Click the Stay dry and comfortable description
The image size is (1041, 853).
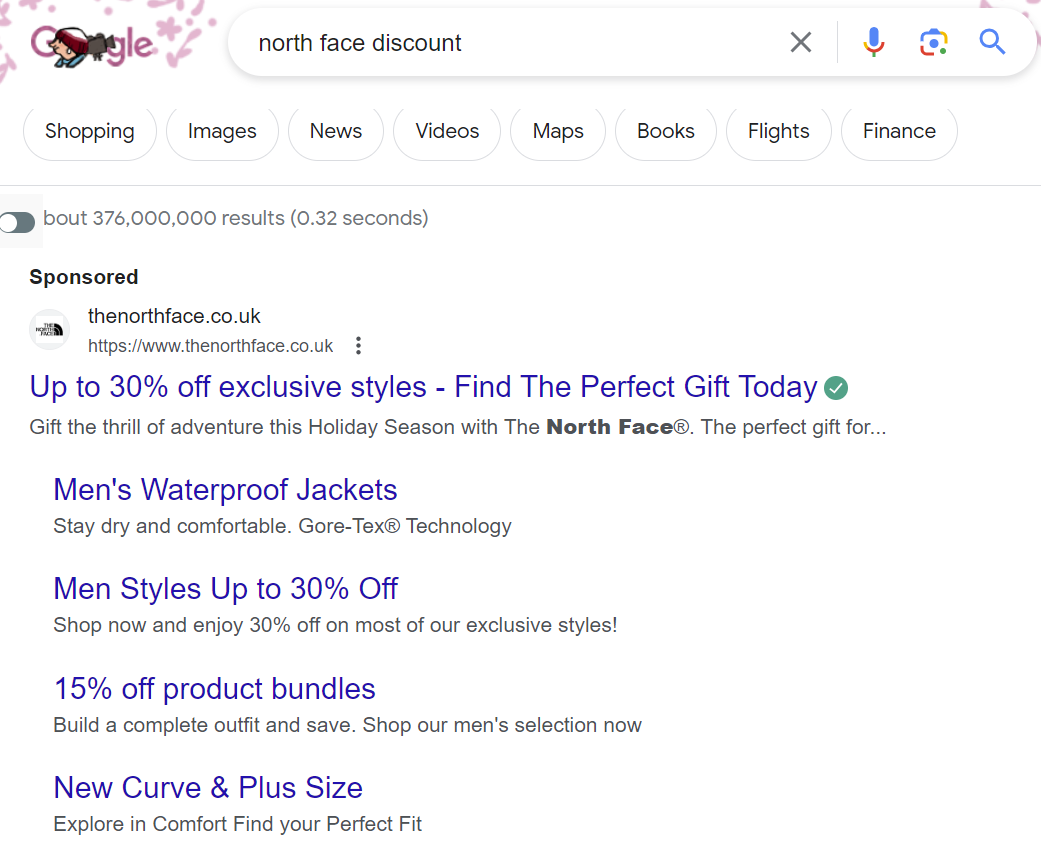pyautogui.click(x=282, y=526)
